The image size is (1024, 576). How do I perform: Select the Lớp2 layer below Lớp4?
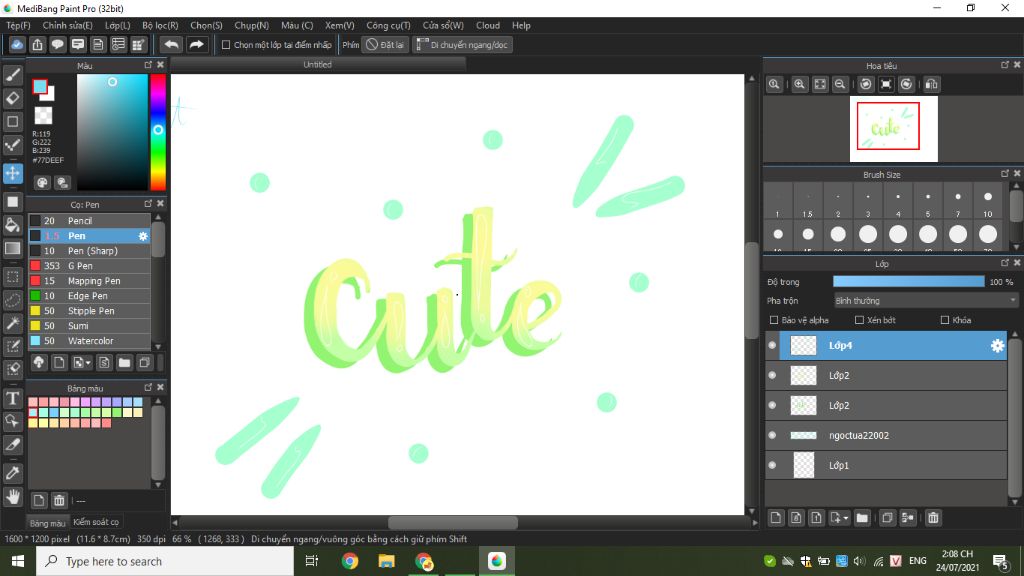(x=886, y=376)
